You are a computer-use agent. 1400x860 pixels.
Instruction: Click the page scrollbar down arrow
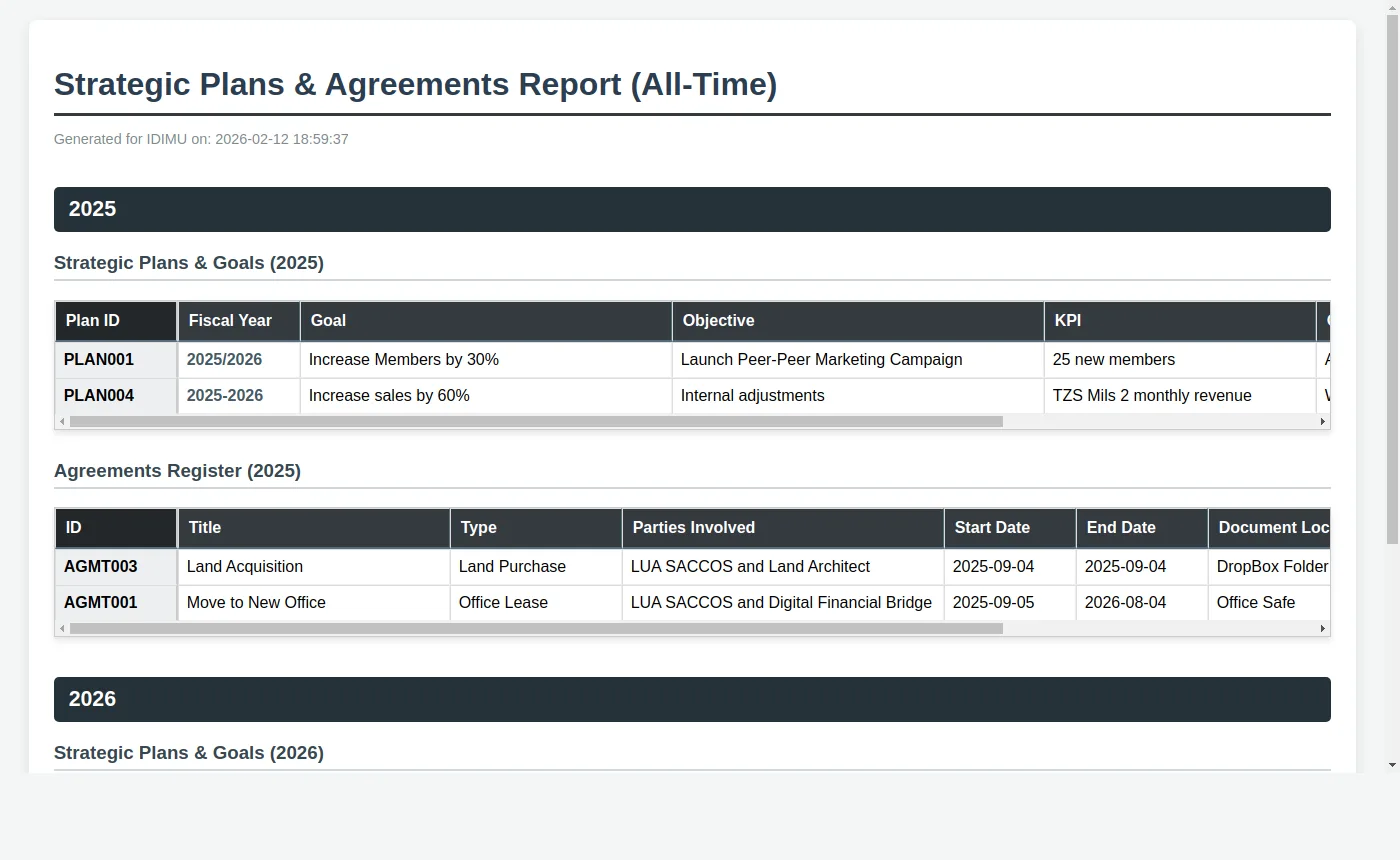tap(1392, 765)
